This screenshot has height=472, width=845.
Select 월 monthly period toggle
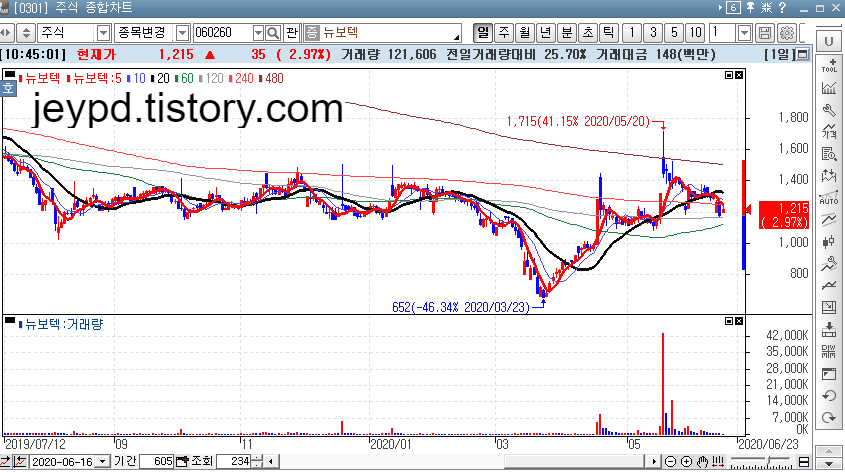(525, 33)
